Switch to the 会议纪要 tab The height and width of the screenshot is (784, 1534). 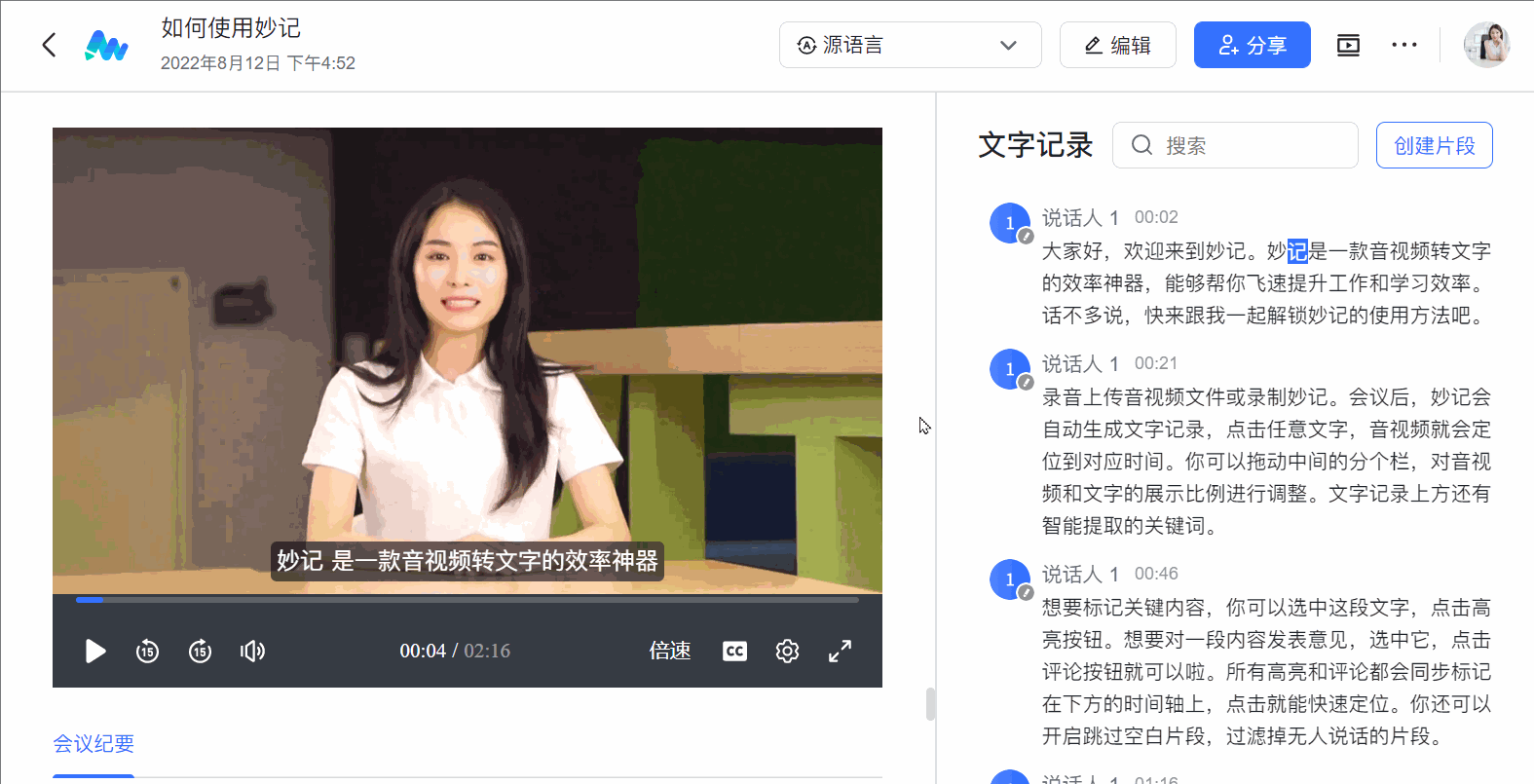(x=94, y=744)
